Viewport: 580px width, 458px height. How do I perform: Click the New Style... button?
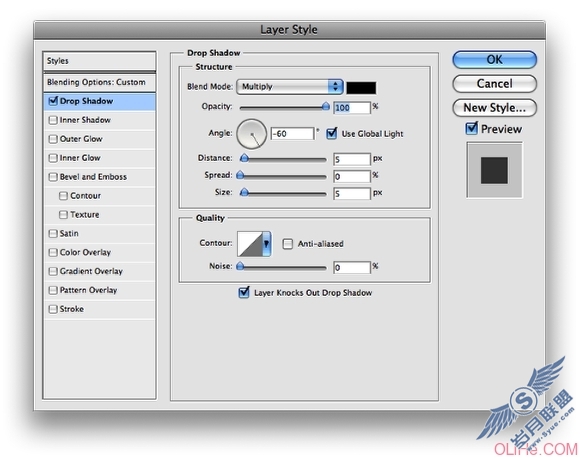click(x=495, y=108)
